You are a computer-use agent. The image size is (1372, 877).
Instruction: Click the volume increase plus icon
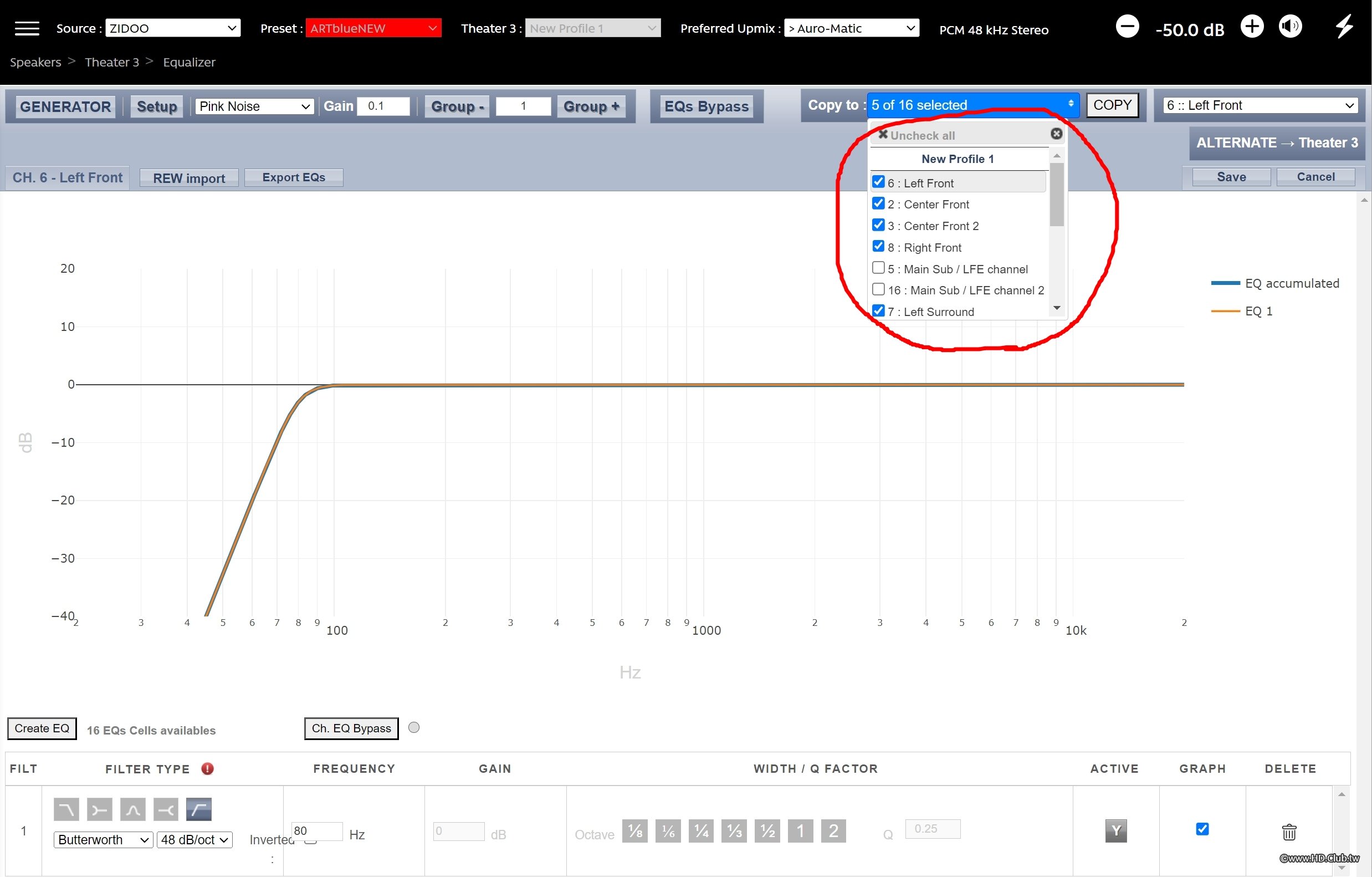point(1251,27)
